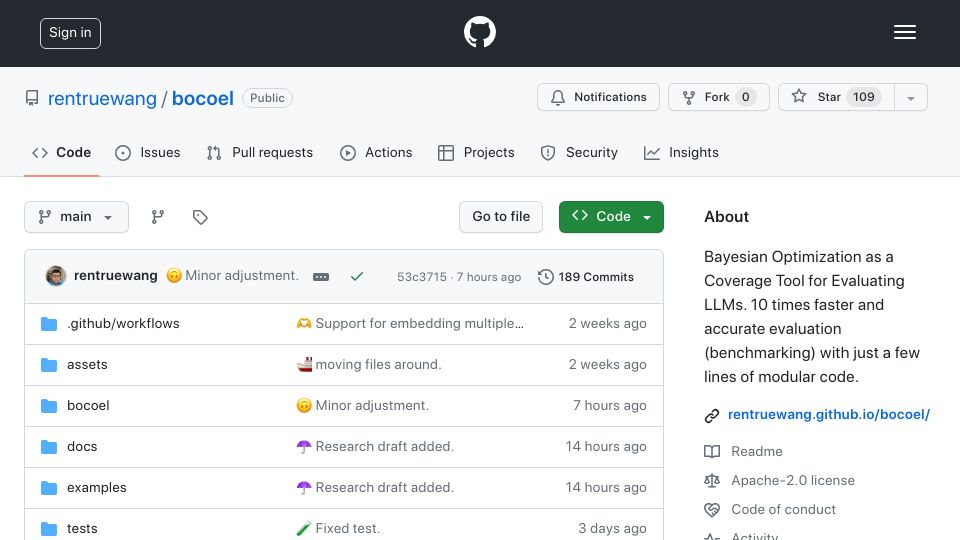This screenshot has height=540, width=960.
Task: Open the docs folder
Action: pos(82,446)
